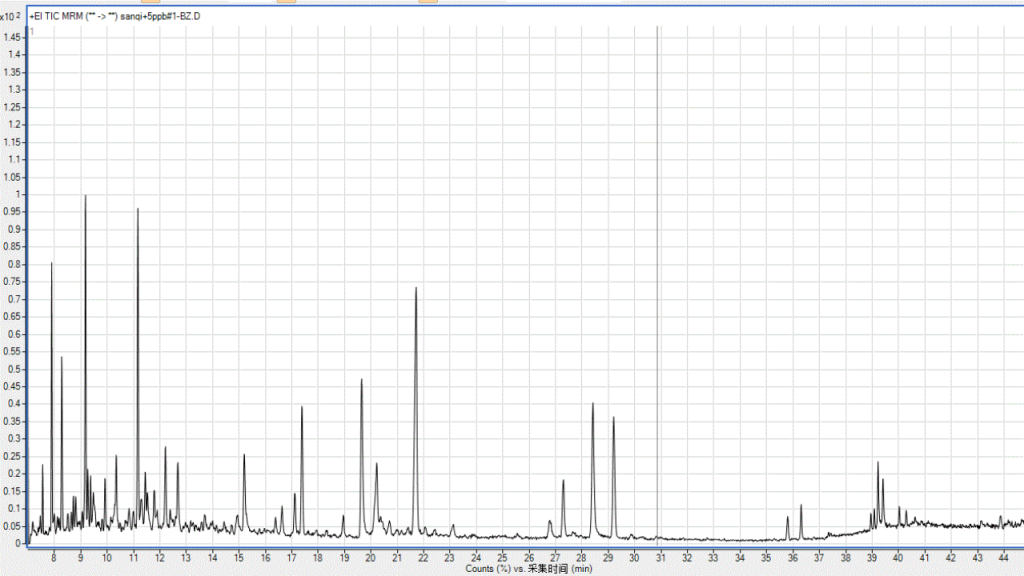Viewport: 1024px width, 576px height.
Task: Click the peak apex near 11.2 min
Action: coord(138,210)
